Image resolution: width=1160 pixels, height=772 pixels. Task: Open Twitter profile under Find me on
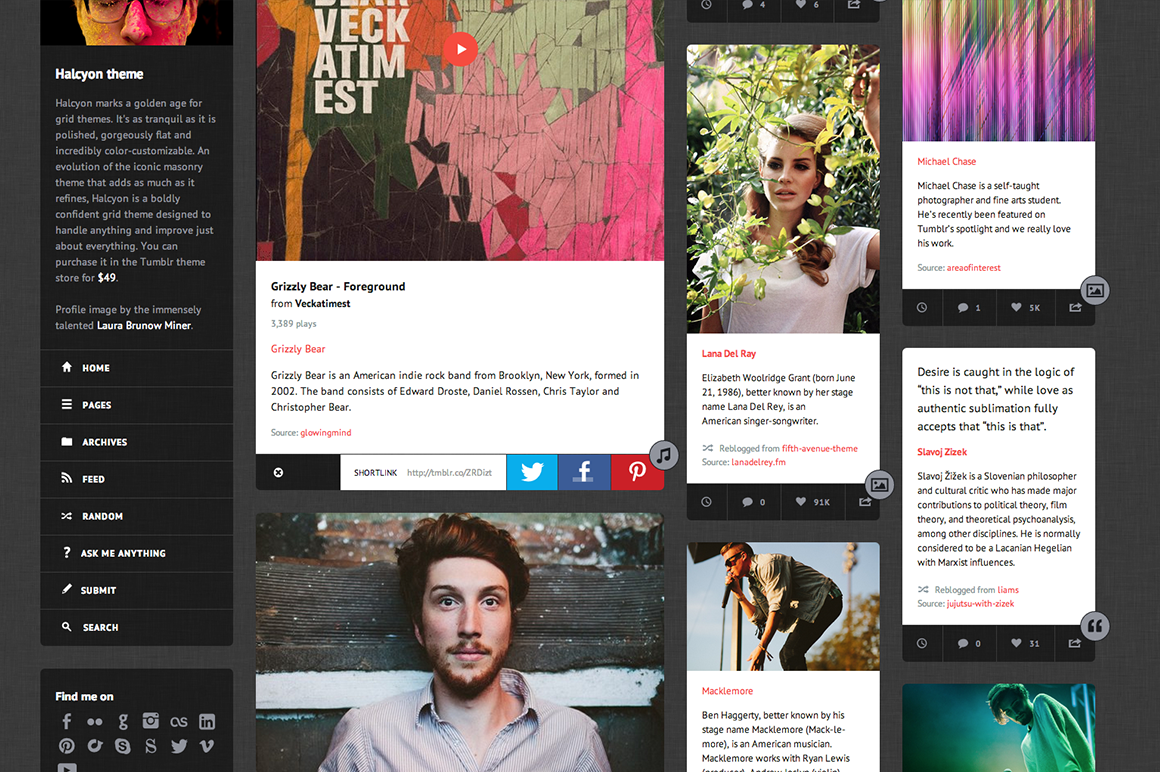179,746
